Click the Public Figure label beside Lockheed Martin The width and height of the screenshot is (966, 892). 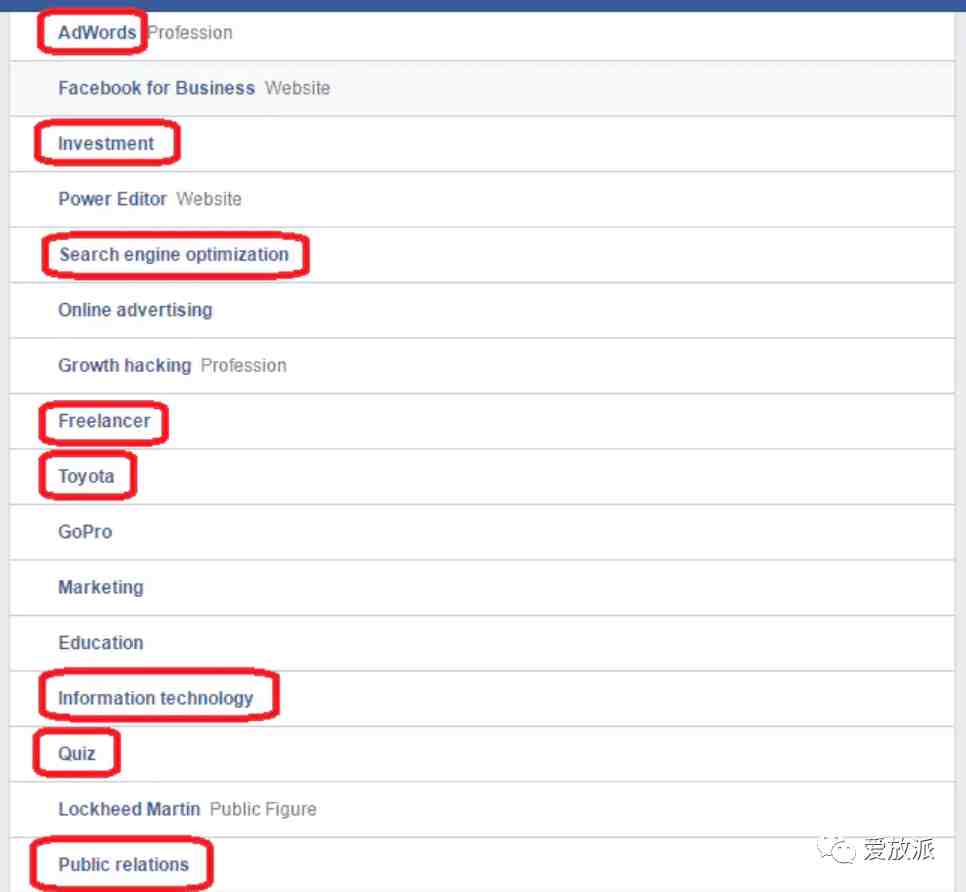click(263, 809)
